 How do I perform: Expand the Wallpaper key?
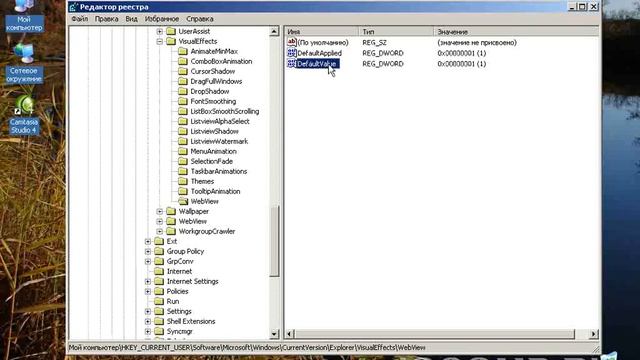160,211
